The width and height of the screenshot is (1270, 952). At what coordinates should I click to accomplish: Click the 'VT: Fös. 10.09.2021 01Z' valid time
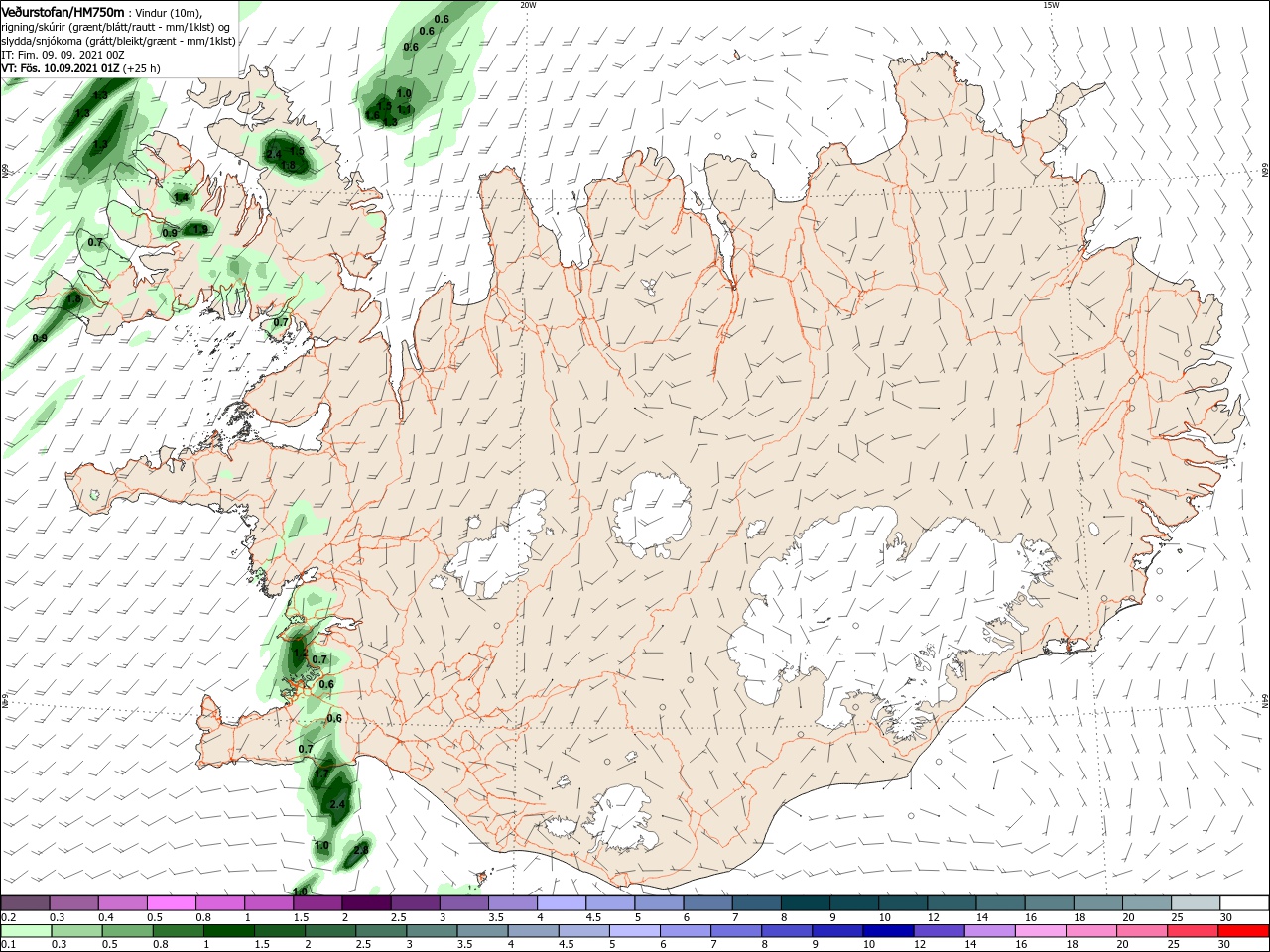coord(61,68)
